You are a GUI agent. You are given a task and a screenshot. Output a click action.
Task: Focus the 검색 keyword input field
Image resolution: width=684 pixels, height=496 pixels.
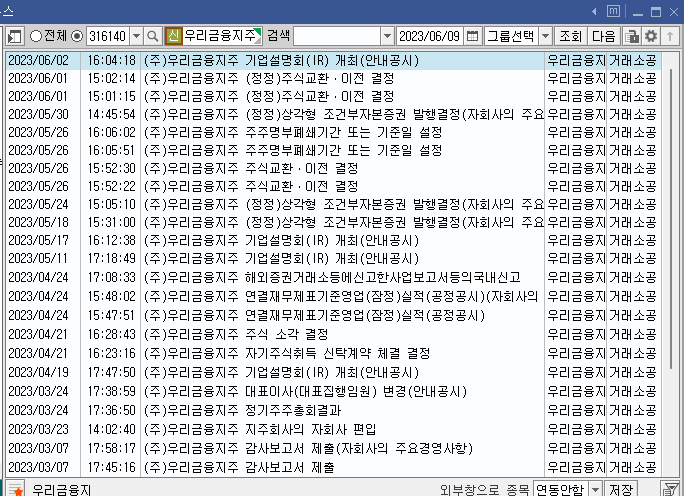point(337,36)
